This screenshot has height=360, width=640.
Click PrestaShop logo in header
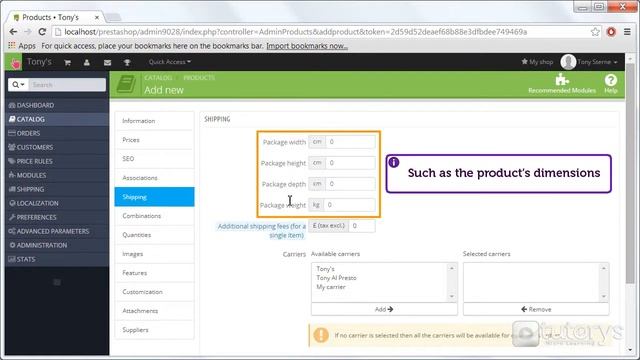(15, 62)
